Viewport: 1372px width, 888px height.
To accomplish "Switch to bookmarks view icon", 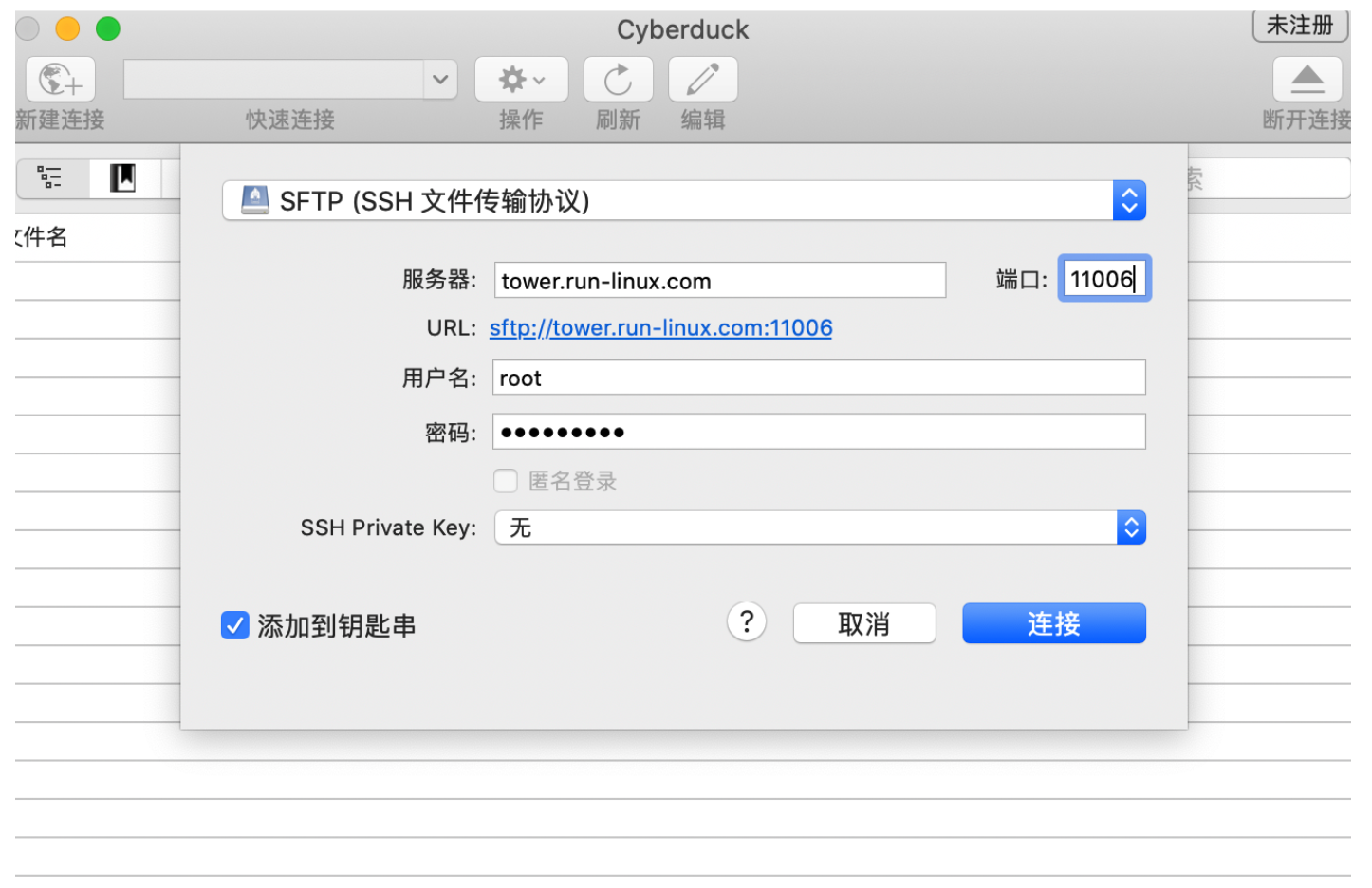I will click(x=123, y=177).
